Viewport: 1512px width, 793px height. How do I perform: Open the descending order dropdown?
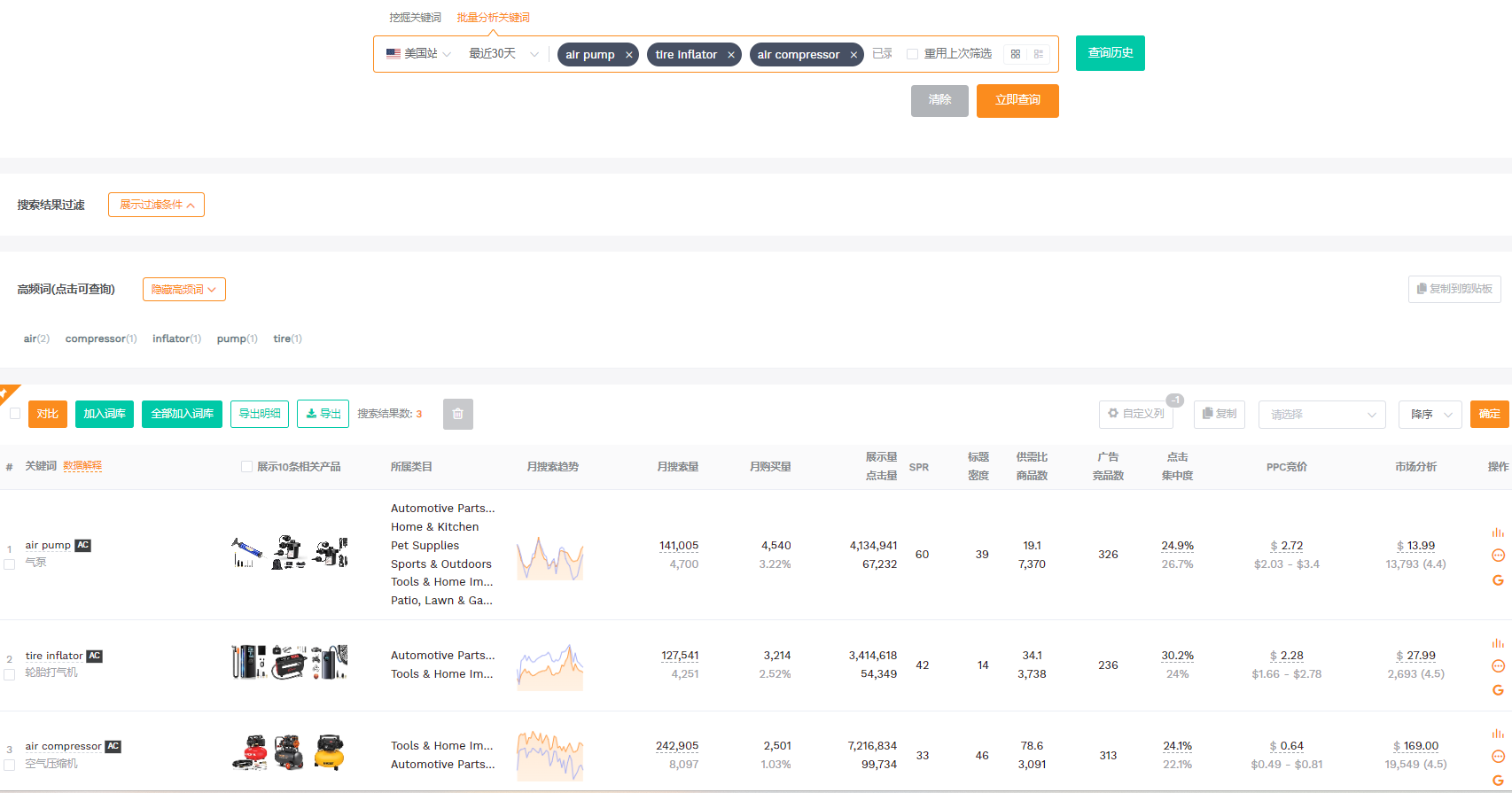pyautogui.click(x=1430, y=415)
